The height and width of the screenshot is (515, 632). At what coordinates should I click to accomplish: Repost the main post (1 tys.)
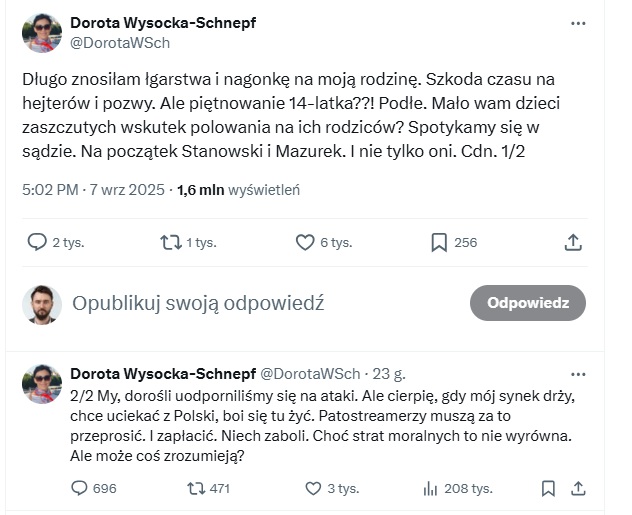pos(171,242)
